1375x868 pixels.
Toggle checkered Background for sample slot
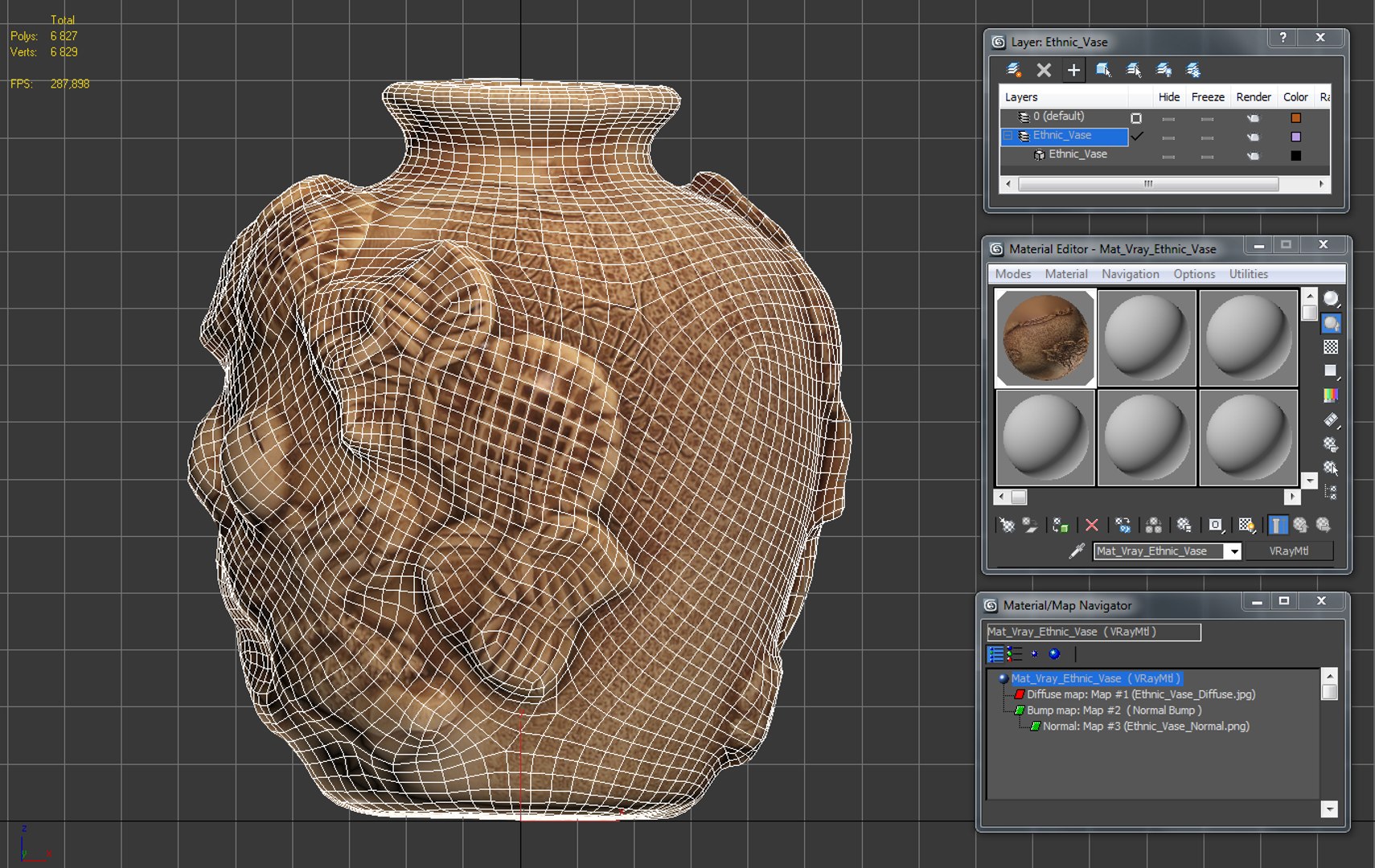click(1332, 347)
